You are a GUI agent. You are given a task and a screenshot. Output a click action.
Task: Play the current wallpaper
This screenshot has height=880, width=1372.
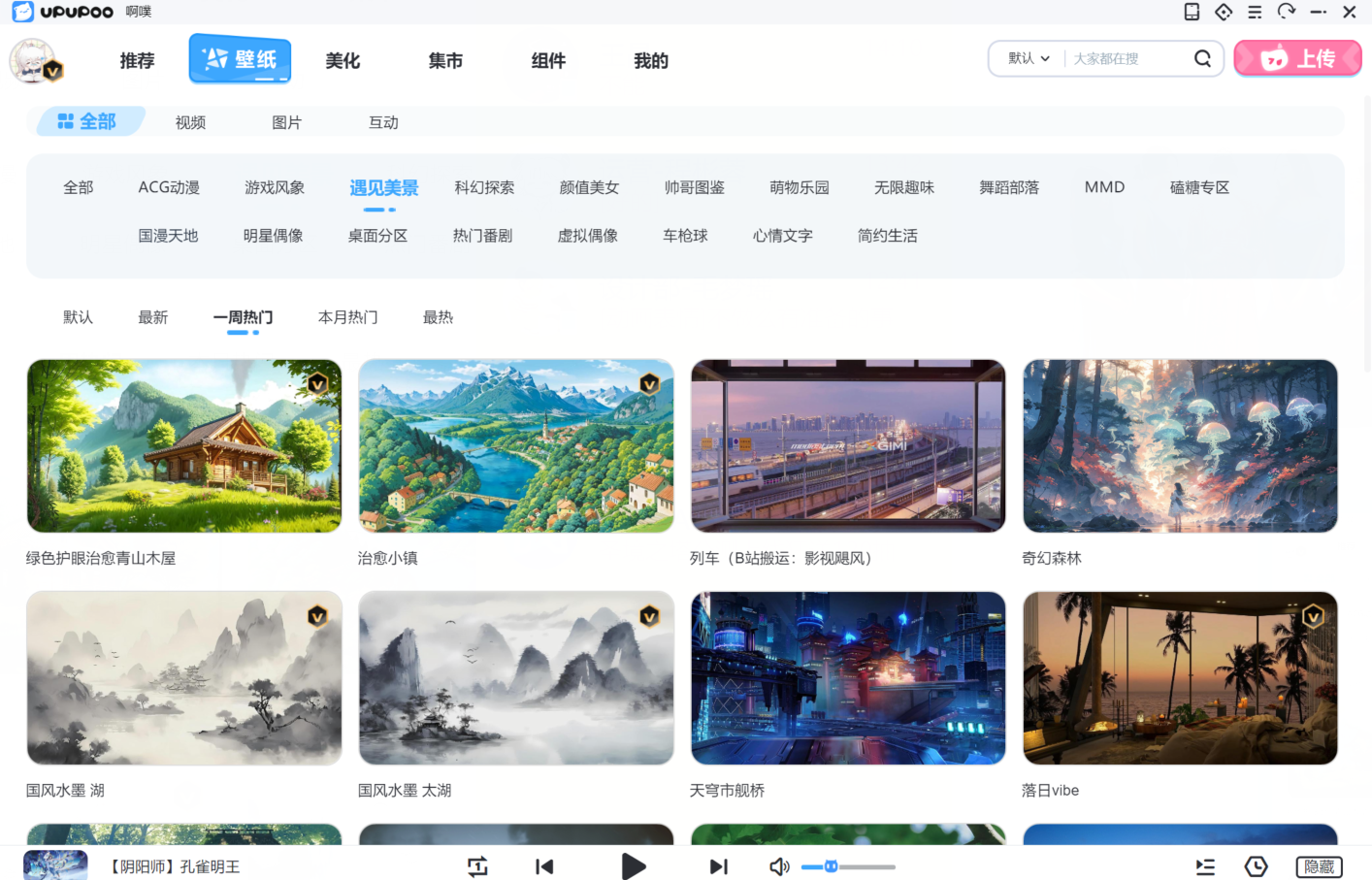click(633, 866)
